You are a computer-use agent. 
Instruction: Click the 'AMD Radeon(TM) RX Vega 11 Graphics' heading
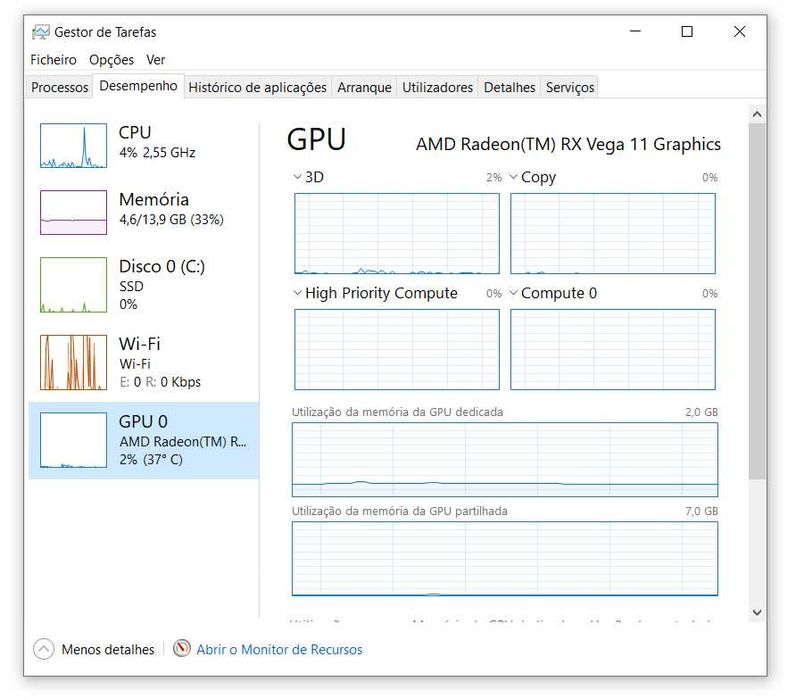click(x=568, y=144)
